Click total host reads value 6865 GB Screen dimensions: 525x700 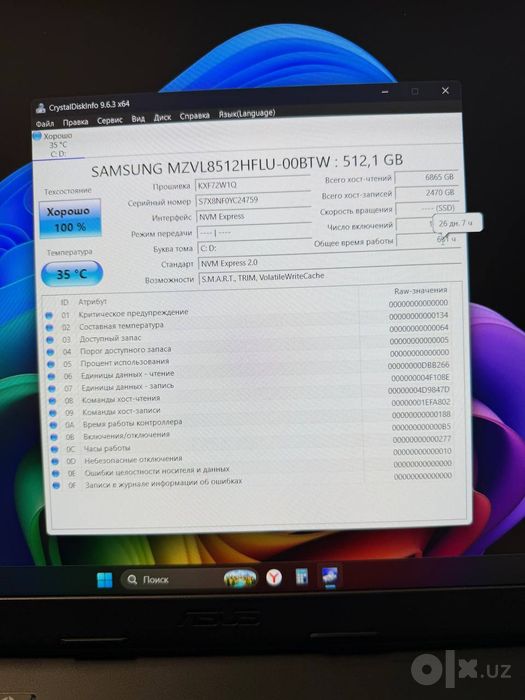coord(426,177)
